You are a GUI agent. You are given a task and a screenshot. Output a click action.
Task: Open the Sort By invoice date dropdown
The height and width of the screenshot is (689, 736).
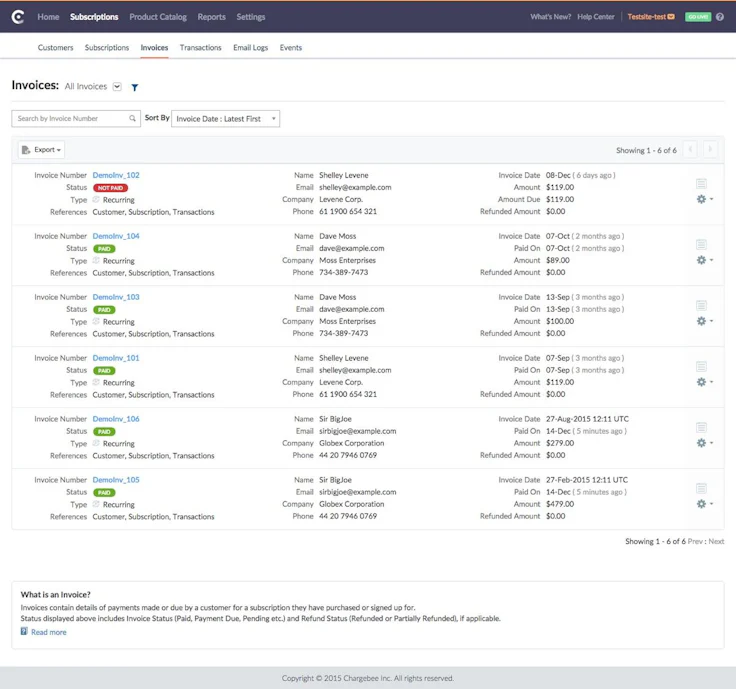point(225,119)
